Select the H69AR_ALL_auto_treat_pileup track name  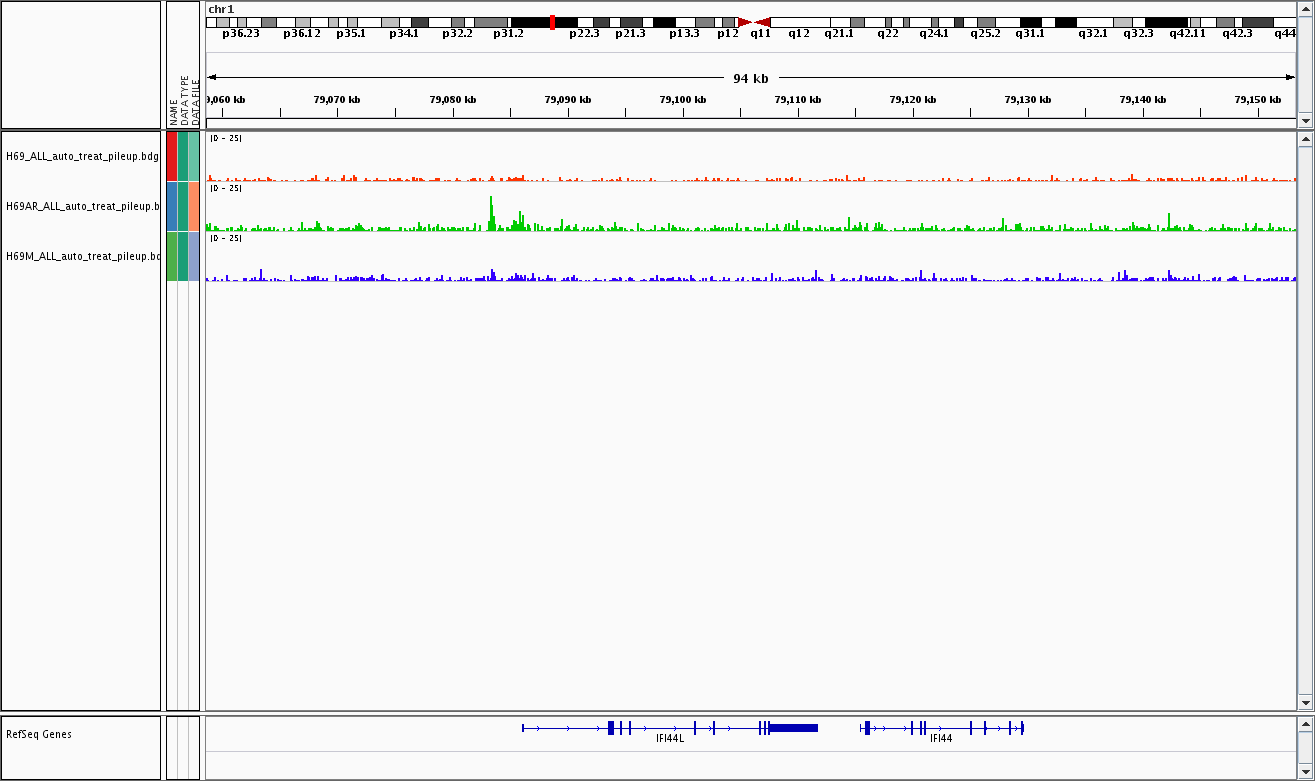(x=82, y=206)
